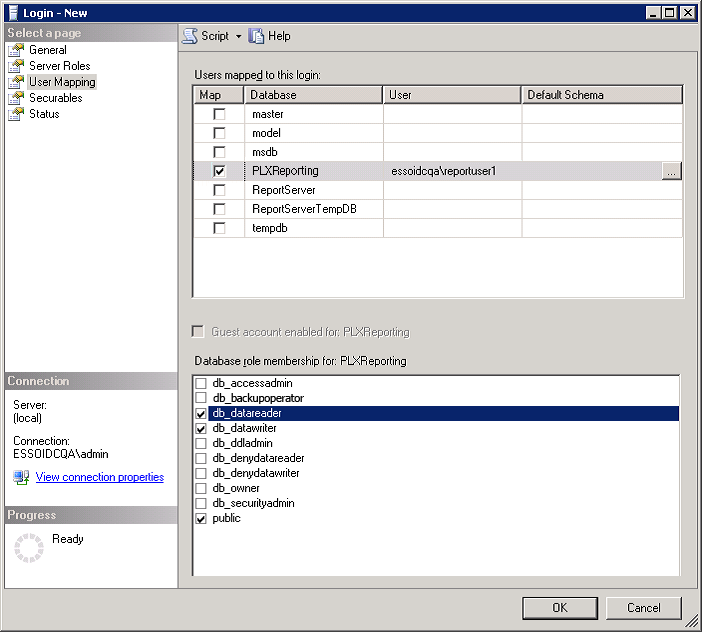Click the User Mapping page icon
The width and height of the screenshot is (705, 633).
click(16, 82)
